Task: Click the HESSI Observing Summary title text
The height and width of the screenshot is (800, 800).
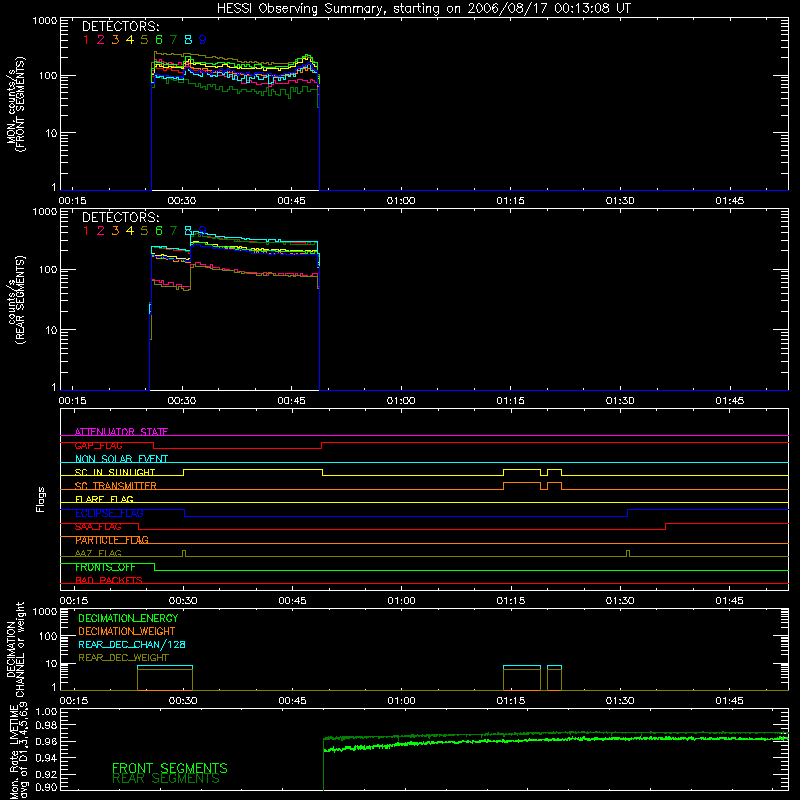Action: (x=423, y=8)
